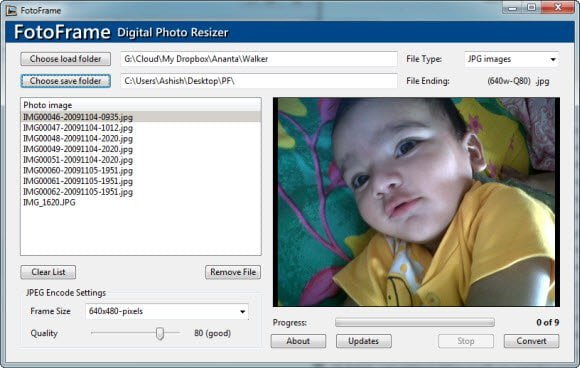580x368 pixels.
Task: Select IMG_1620.JPG in photo list
Action: pyautogui.click(x=49, y=203)
